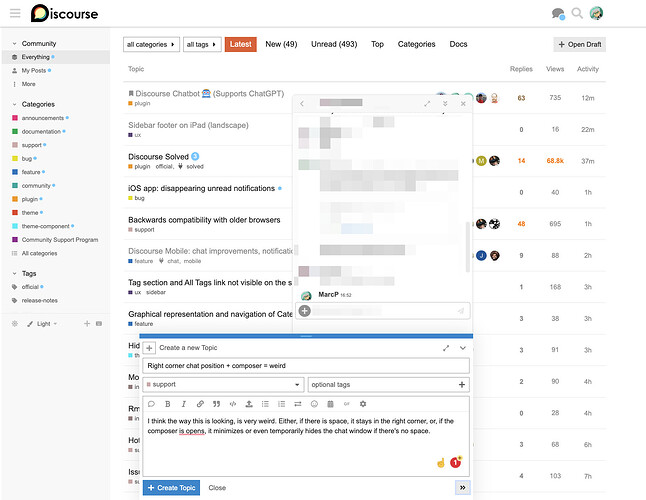Insert bulleted list in composer
Image resolution: width=646 pixels, height=500 pixels.
click(x=265, y=404)
